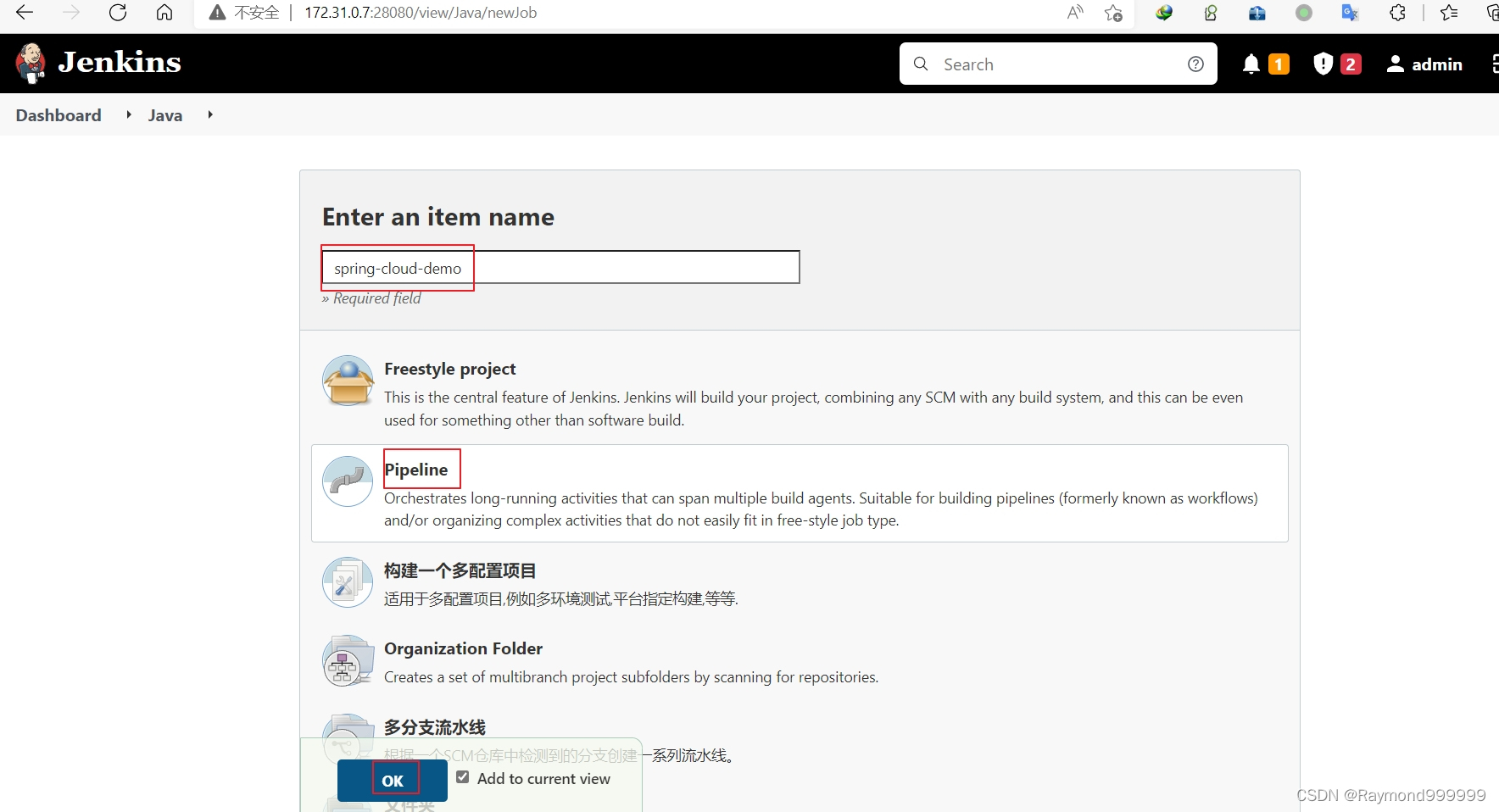Expand the Dashboard breadcrumb arrow

129,114
